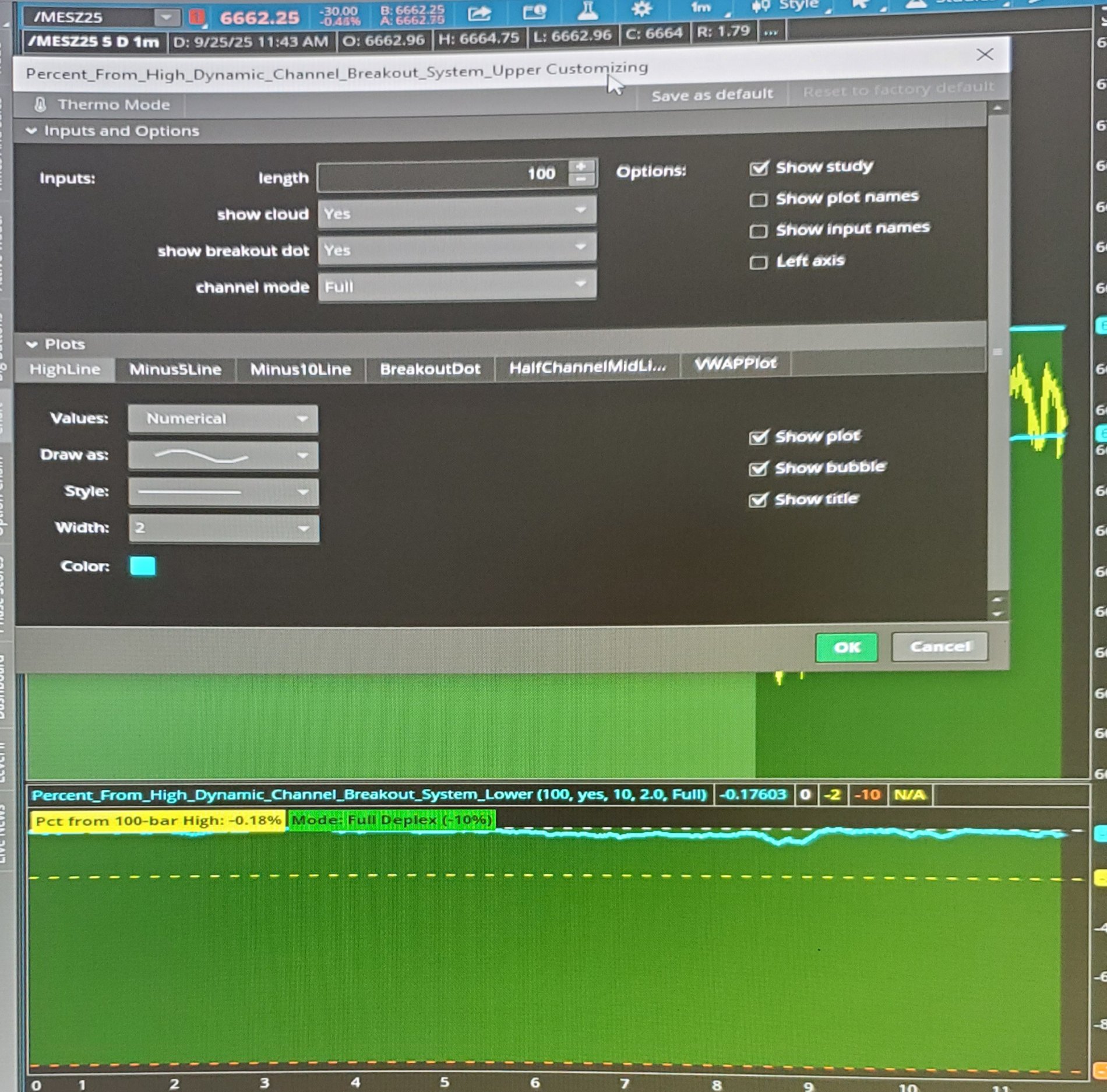Enable the Show plot names checkbox

click(758, 200)
